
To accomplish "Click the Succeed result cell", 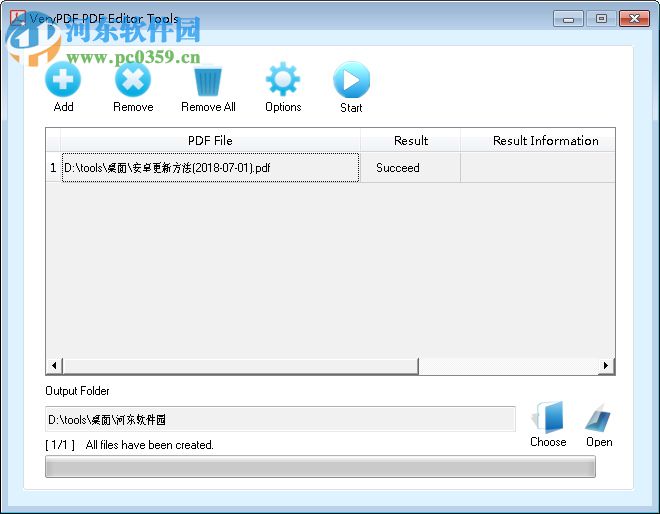I will 410,168.
